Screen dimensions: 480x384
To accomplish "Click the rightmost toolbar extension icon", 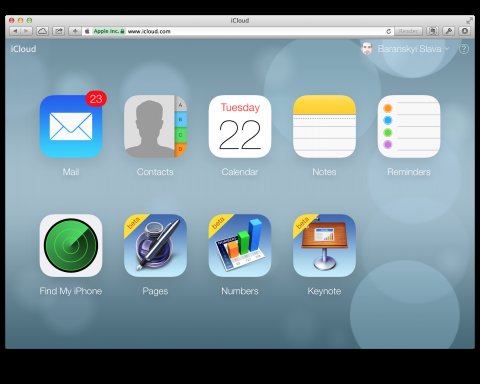I will point(465,31).
